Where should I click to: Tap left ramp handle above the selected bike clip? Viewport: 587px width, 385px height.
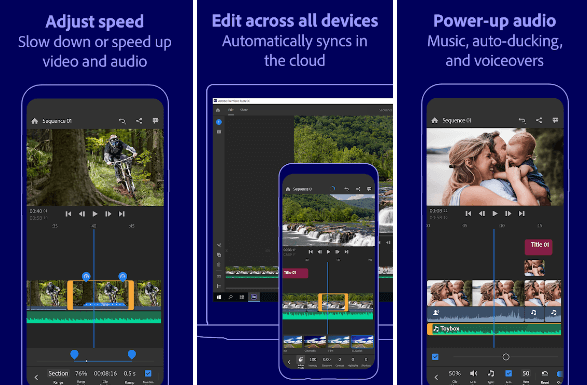(x=86, y=277)
